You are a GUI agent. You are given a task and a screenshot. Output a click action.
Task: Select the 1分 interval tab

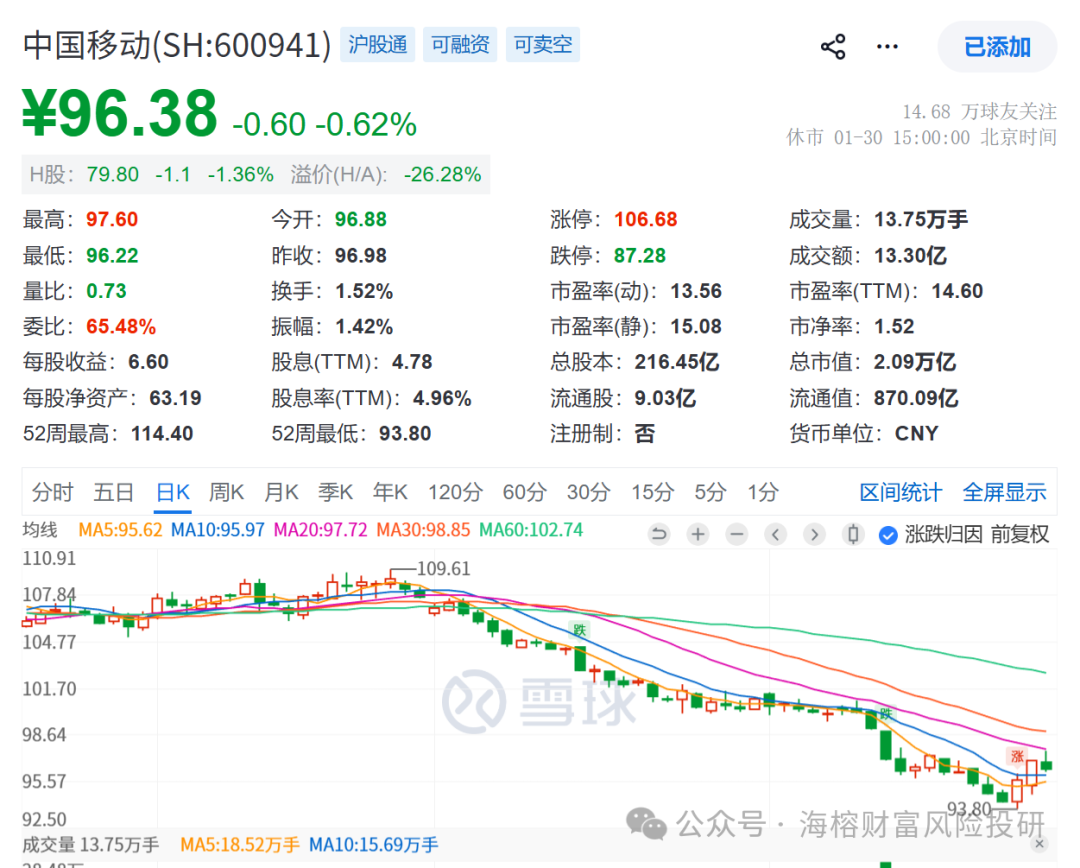coord(764,492)
